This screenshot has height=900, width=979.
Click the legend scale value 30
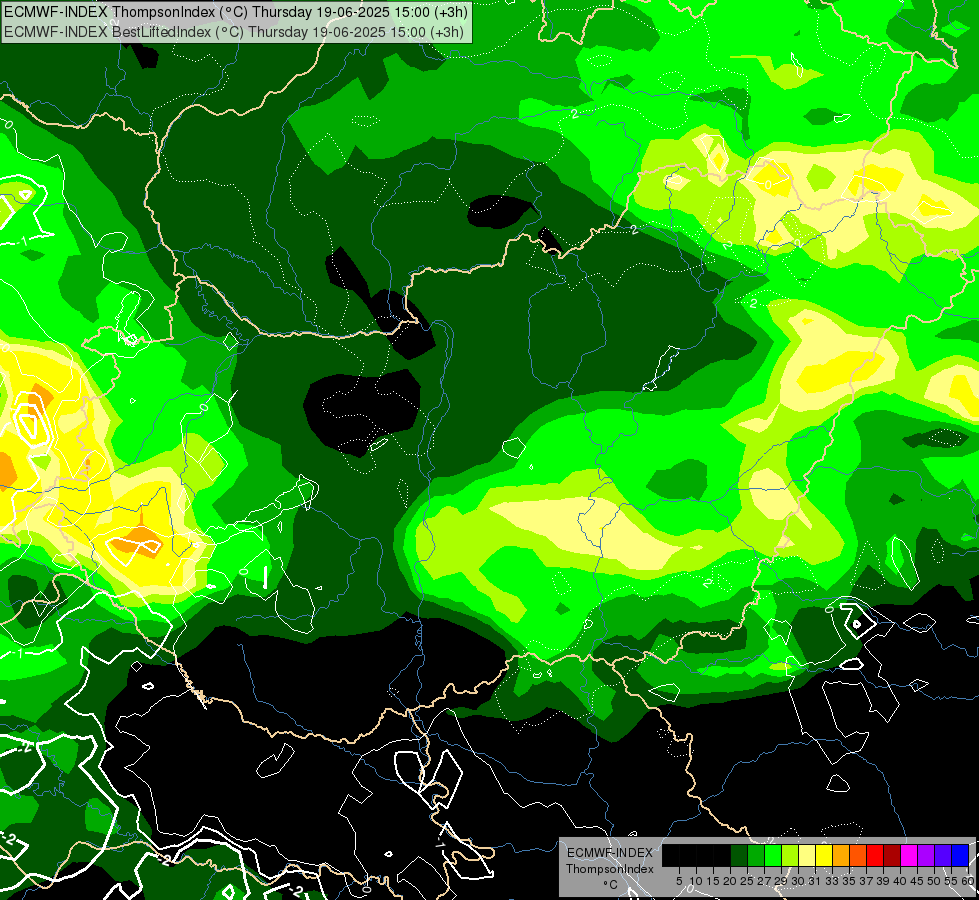[799, 881]
